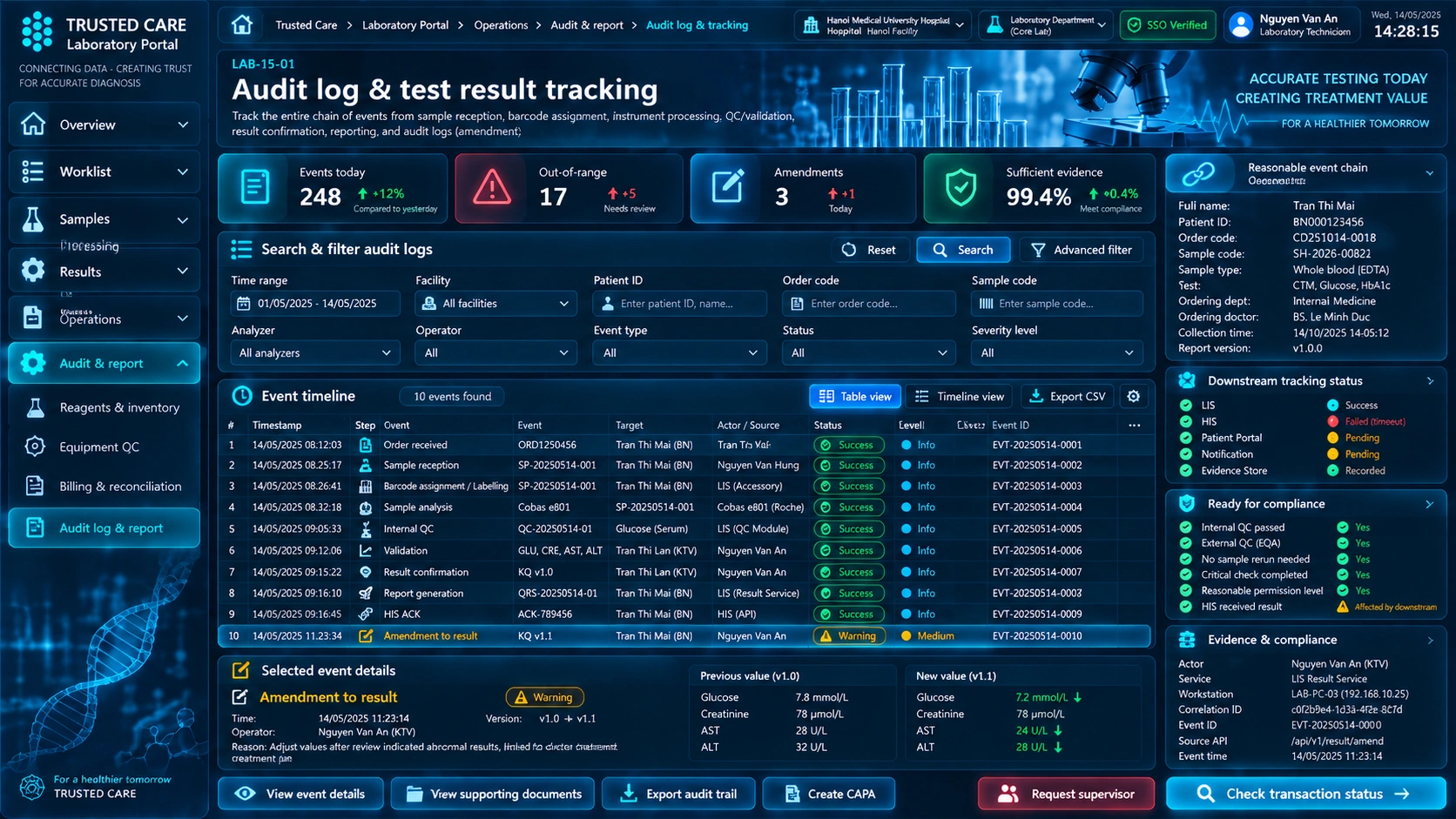Open the Advanced filter
The height and width of the screenshot is (819, 1456).
pyautogui.click(x=1081, y=250)
